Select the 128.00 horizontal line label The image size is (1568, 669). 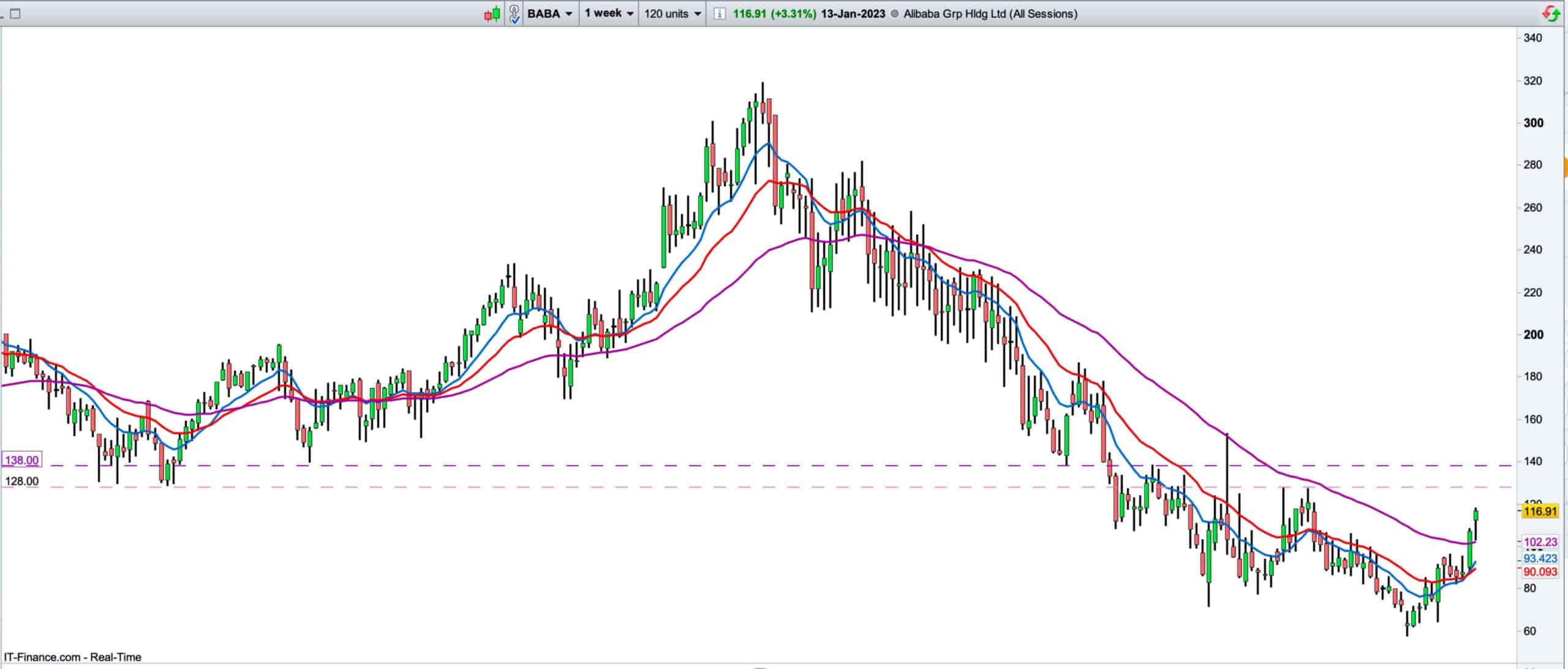tap(21, 482)
